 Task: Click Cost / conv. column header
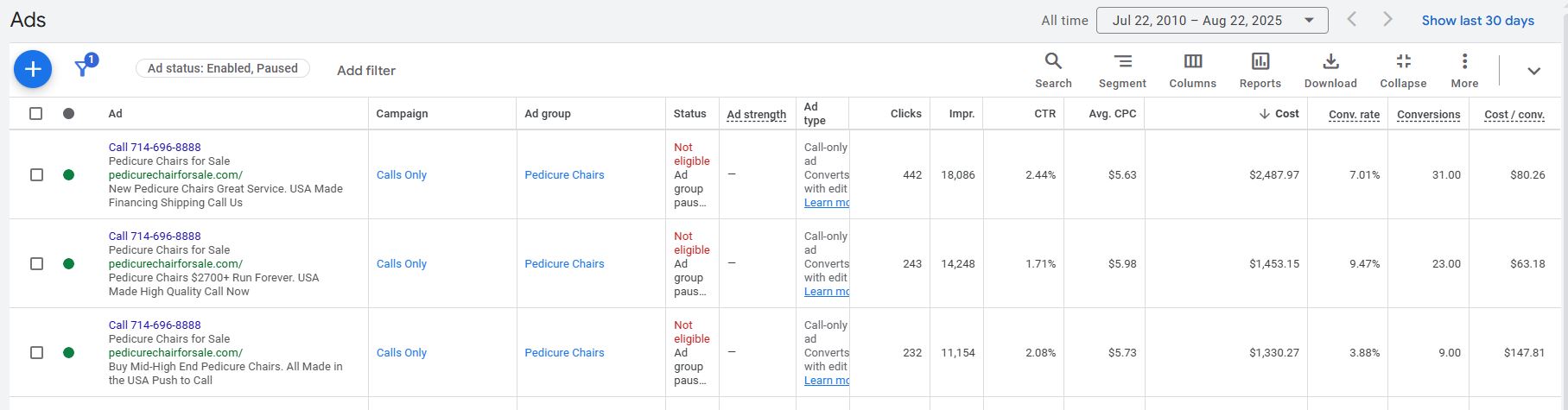1514,114
